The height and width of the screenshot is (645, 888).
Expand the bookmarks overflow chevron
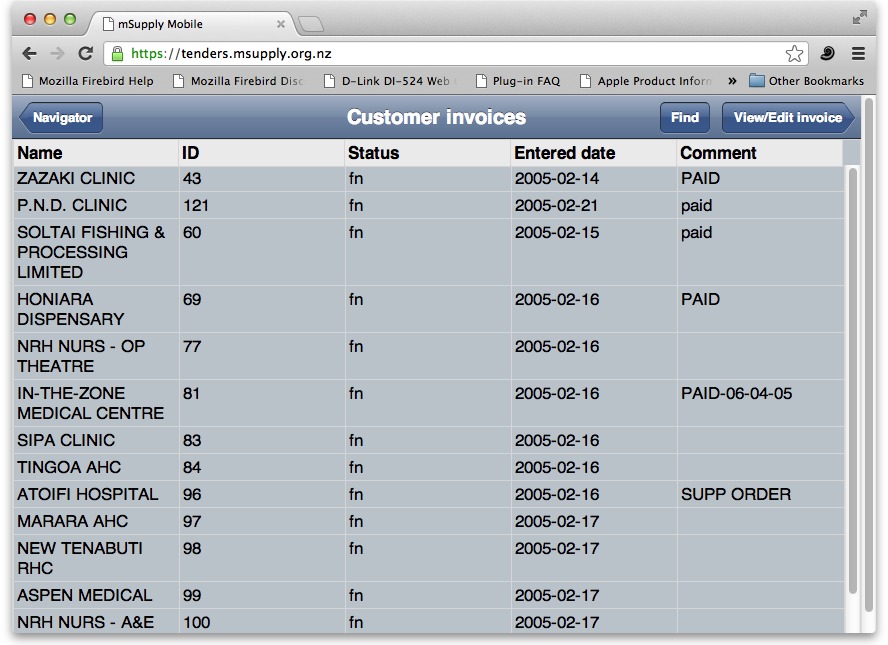click(732, 81)
